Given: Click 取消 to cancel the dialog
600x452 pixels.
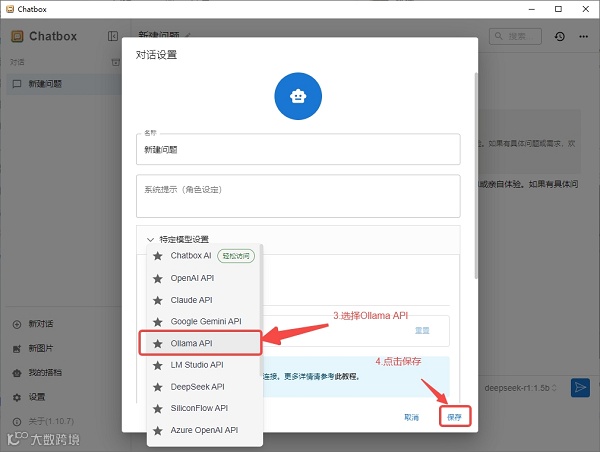Looking at the screenshot, I should (412, 417).
